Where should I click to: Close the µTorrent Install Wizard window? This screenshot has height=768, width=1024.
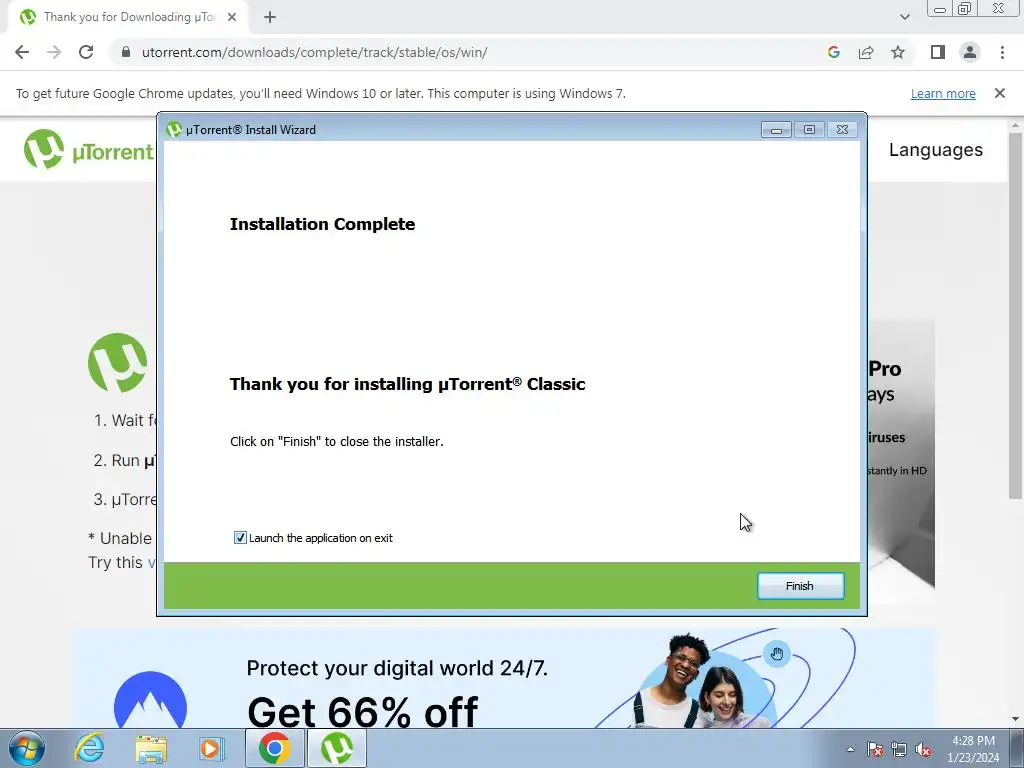tap(842, 129)
